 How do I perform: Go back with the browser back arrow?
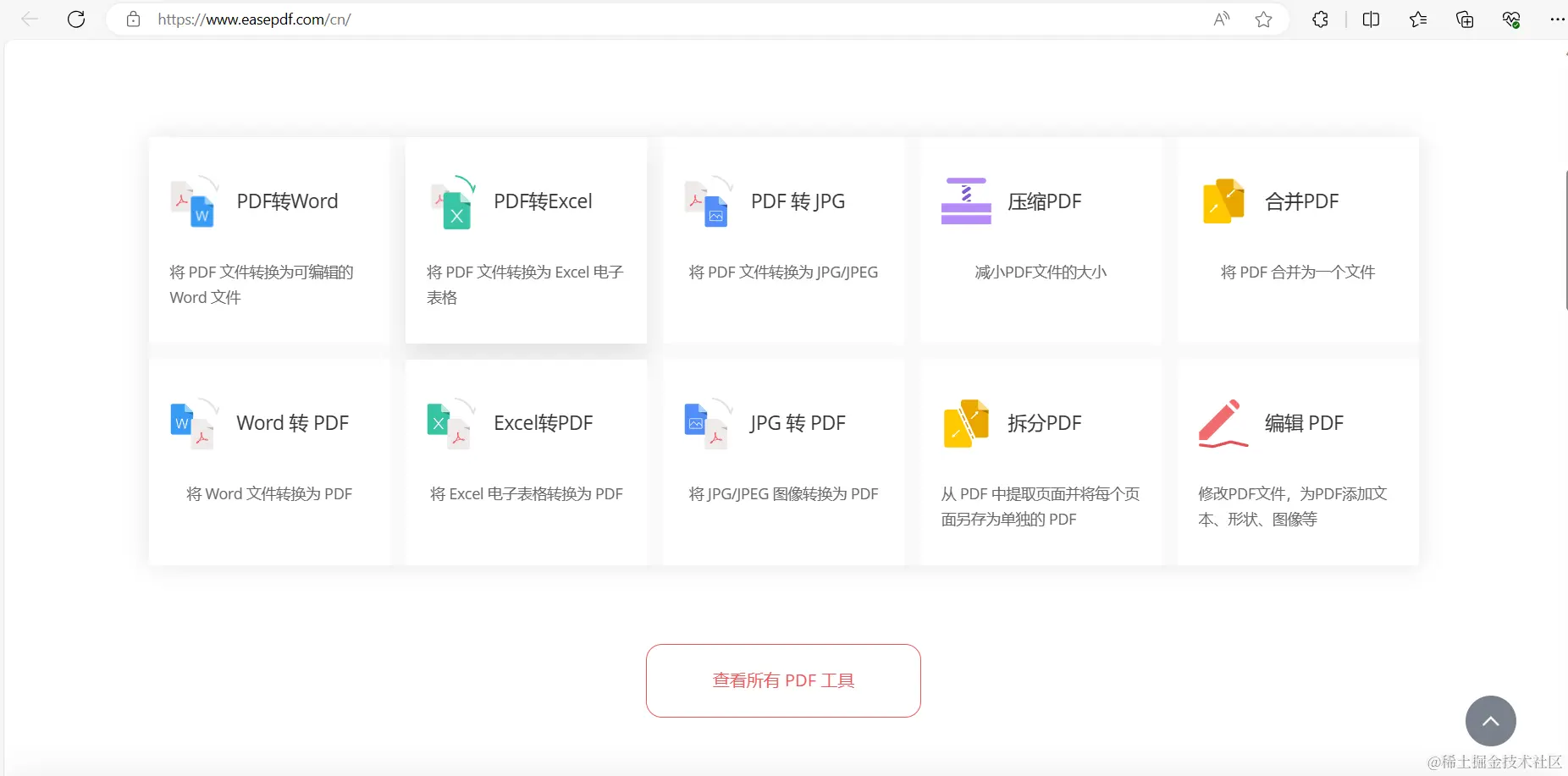click(x=30, y=19)
